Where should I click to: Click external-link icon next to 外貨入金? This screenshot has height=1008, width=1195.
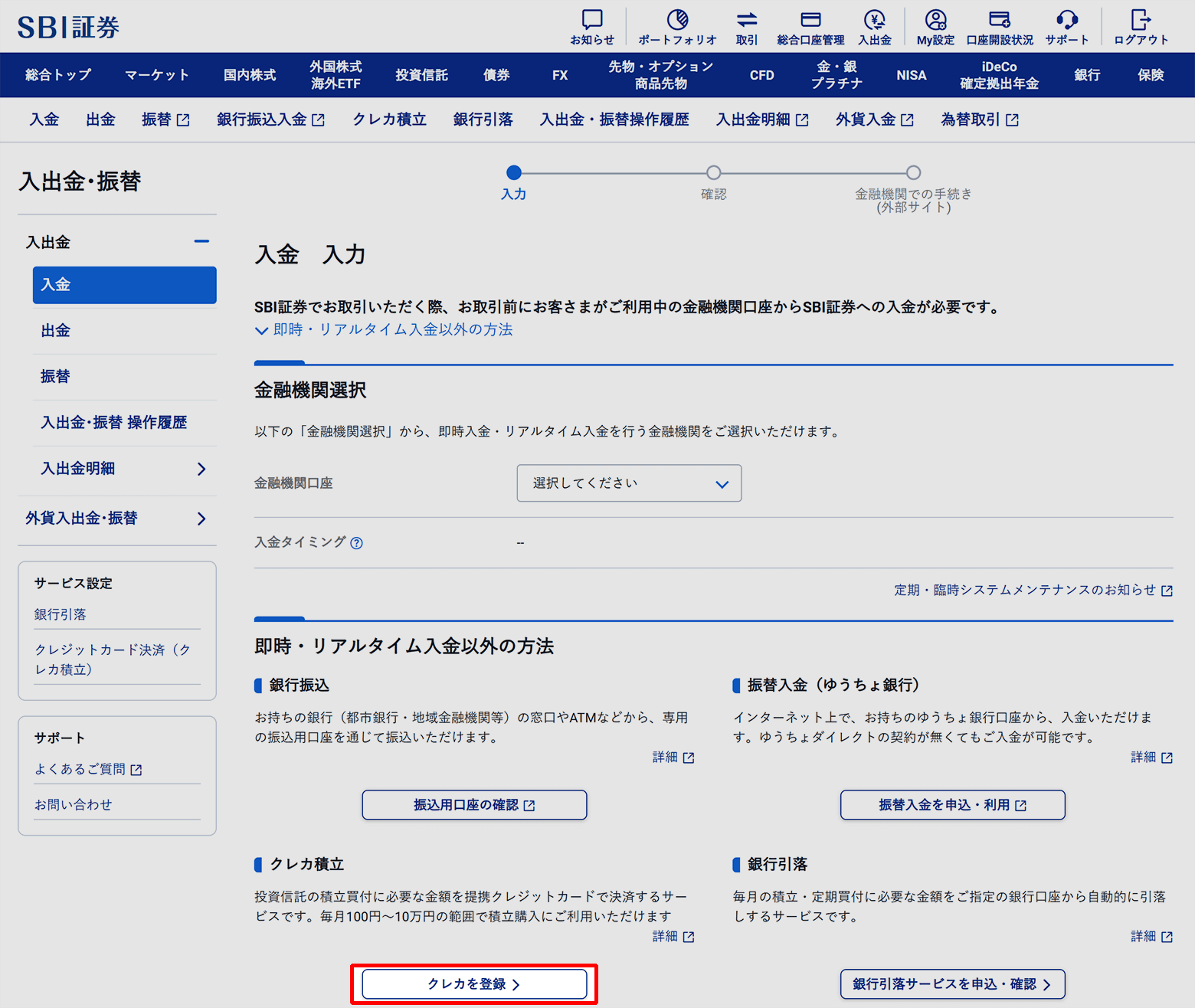907,119
